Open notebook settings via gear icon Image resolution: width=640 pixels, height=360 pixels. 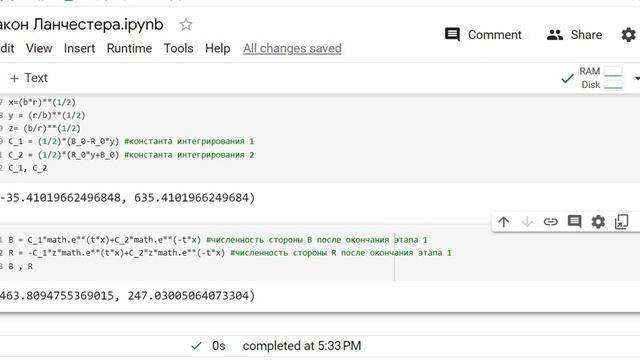pos(629,35)
